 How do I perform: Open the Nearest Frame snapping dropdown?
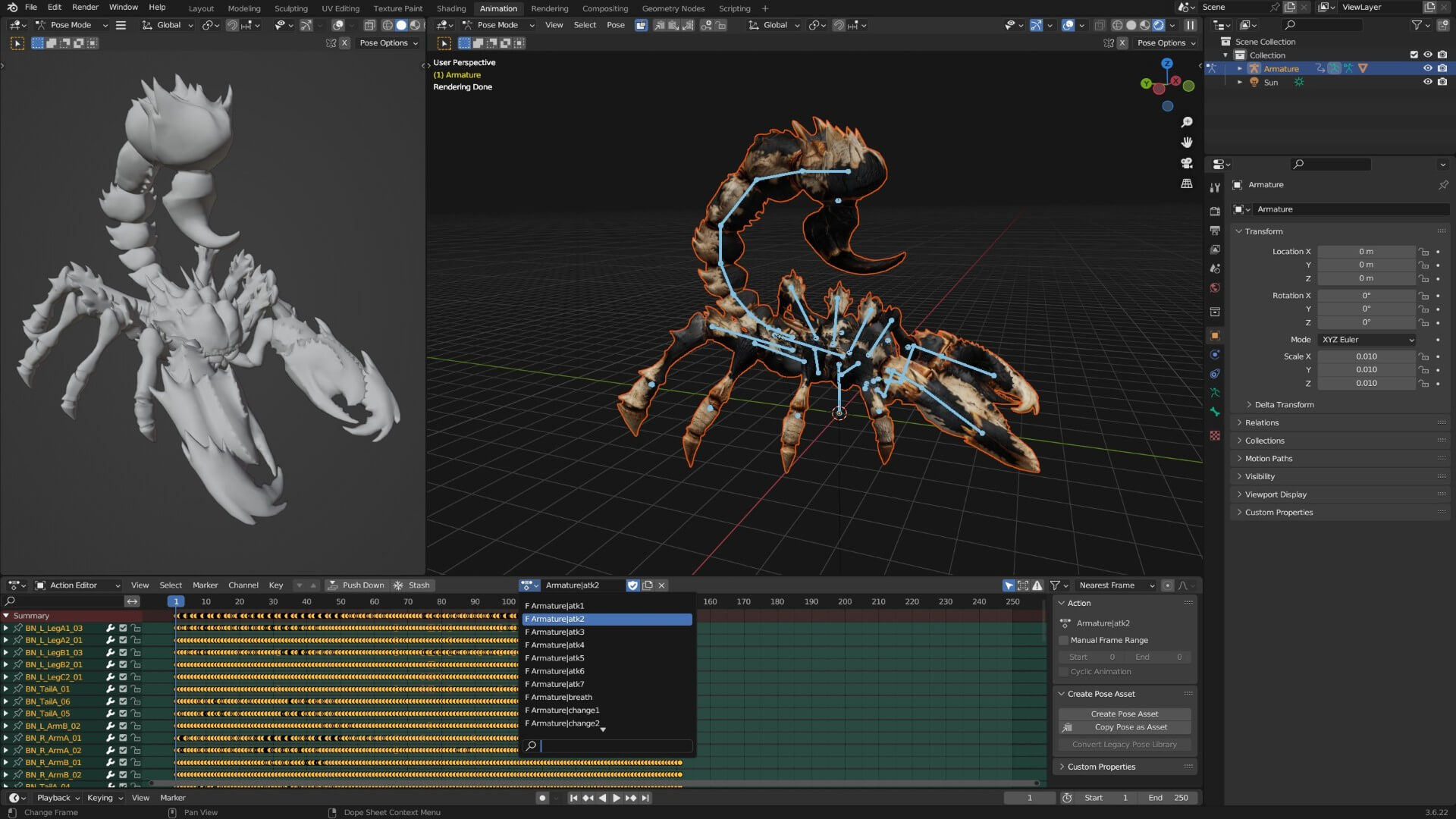pos(1116,585)
